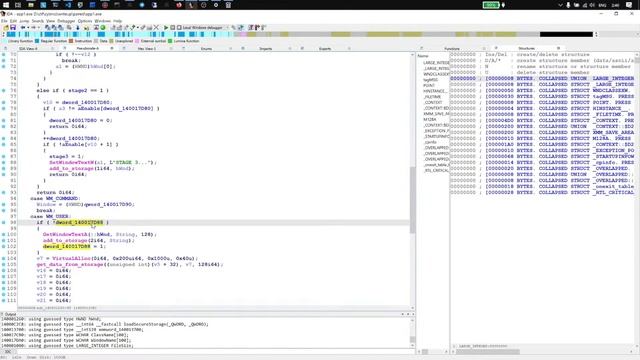Open the Windows Start menu
This screenshot has height=360, width=640.
(x=6, y=5)
